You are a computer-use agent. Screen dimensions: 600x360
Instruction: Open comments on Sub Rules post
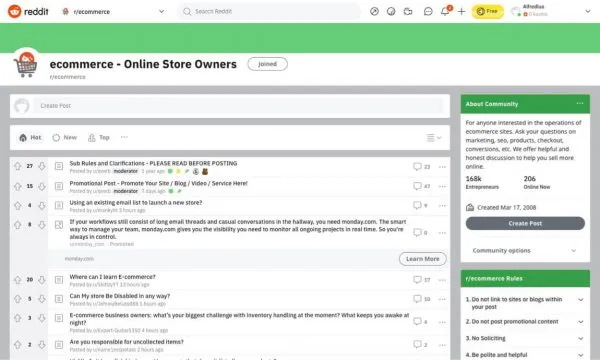(422, 166)
